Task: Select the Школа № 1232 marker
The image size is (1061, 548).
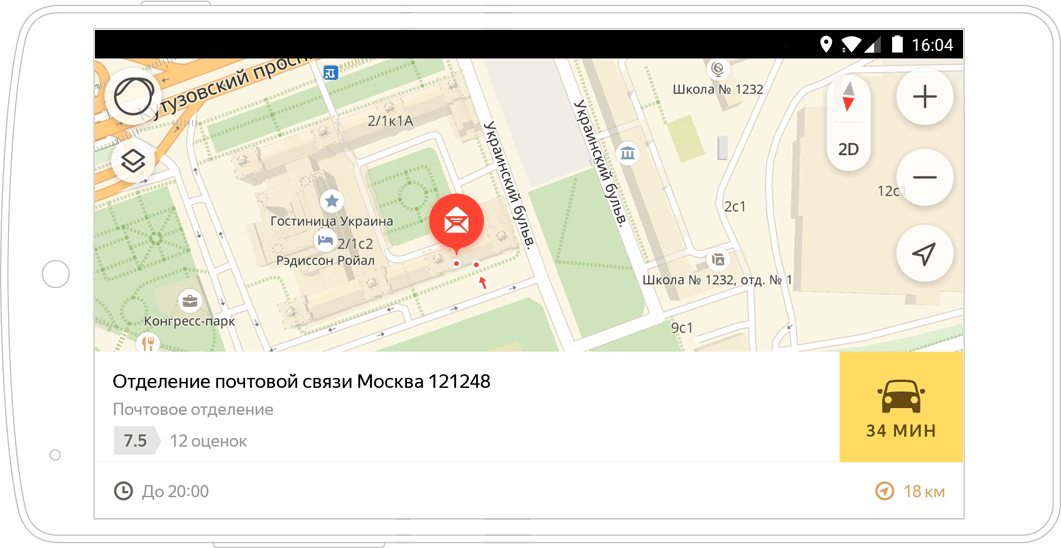Action: coord(717,69)
